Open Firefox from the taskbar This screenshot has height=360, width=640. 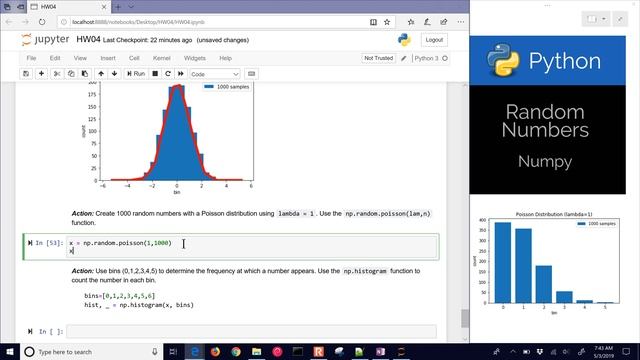215,351
